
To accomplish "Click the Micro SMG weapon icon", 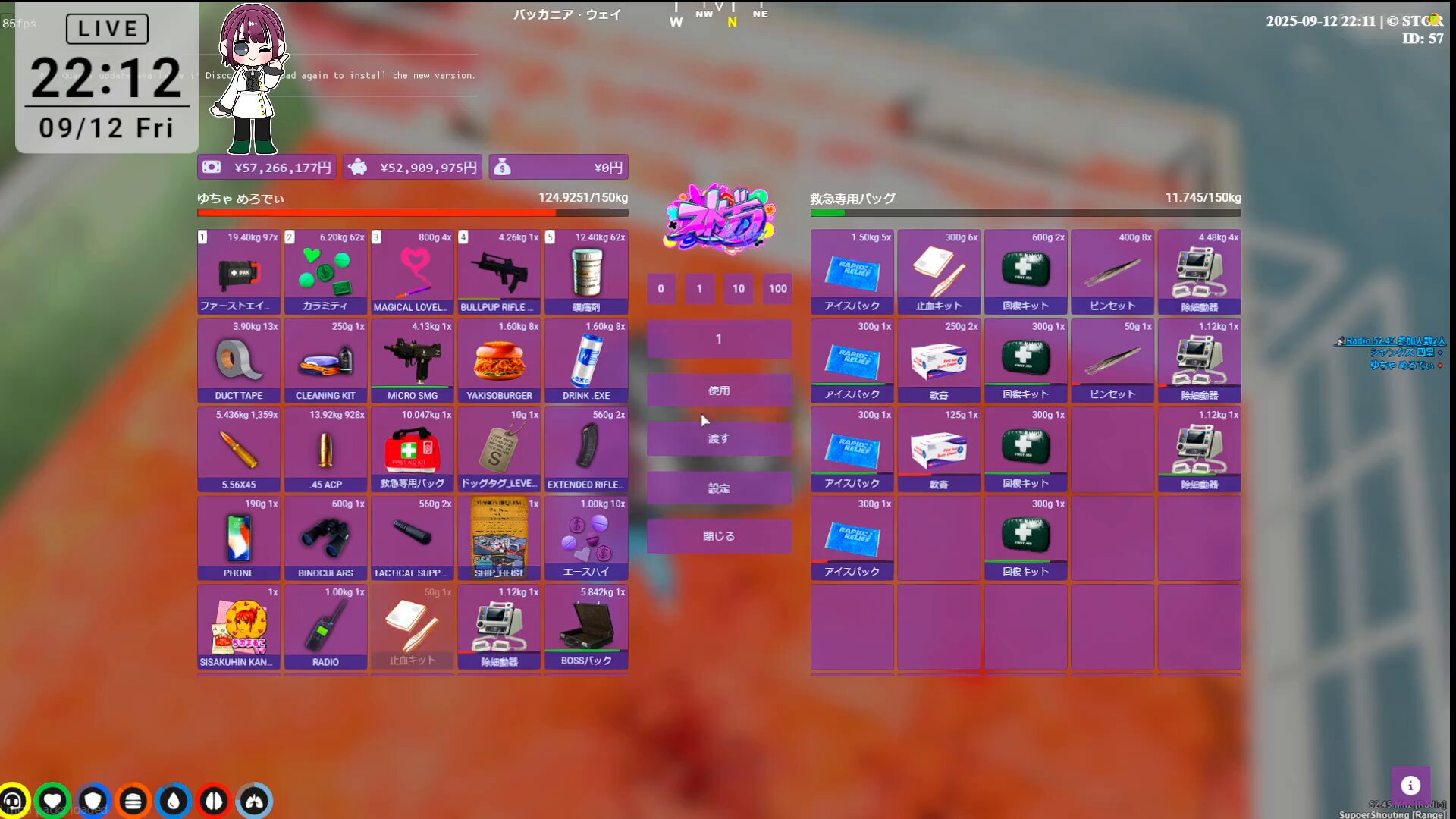I will pos(412,360).
